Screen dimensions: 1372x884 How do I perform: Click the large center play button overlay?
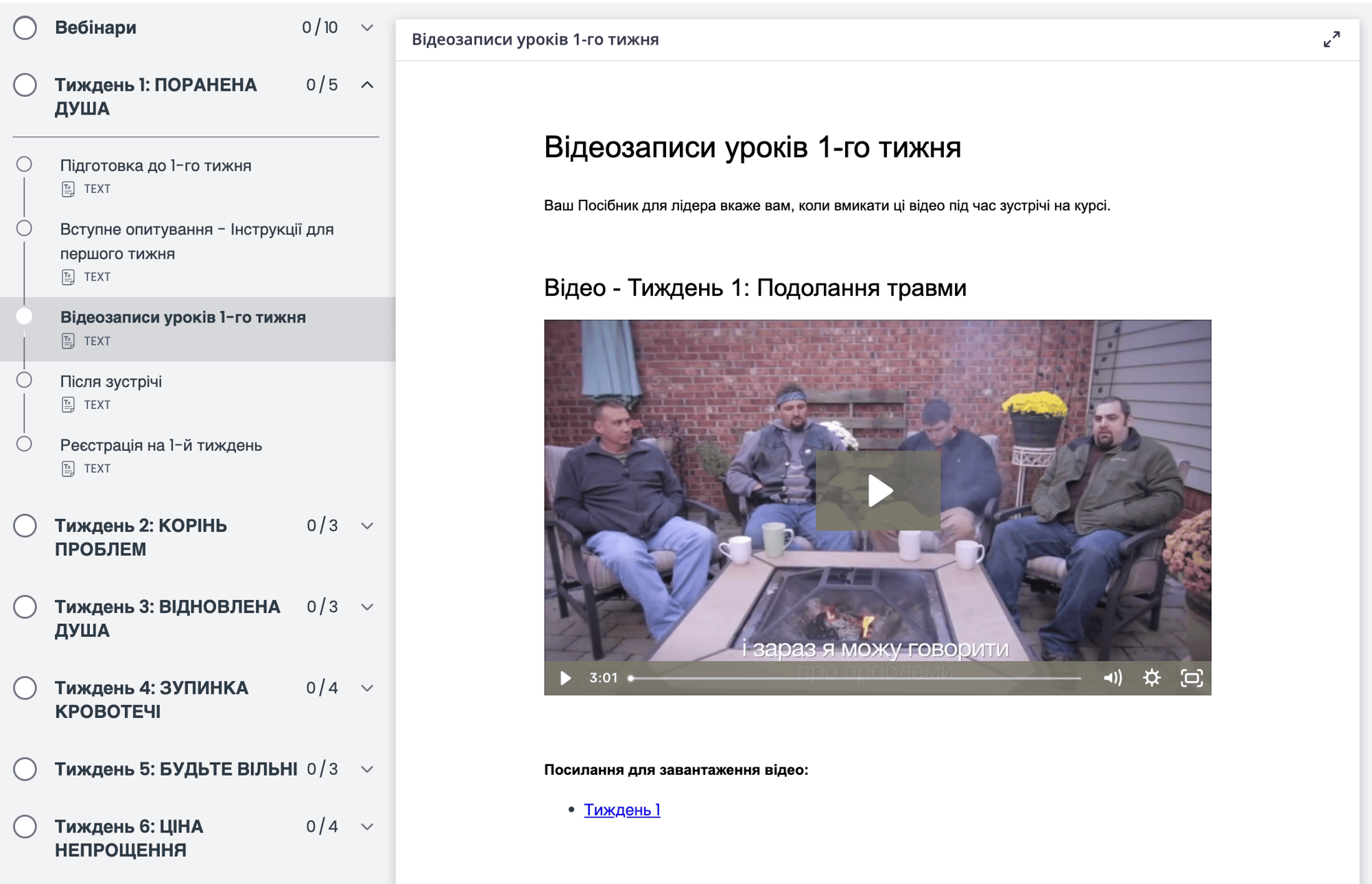pyautogui.click(x=878, y=491)
